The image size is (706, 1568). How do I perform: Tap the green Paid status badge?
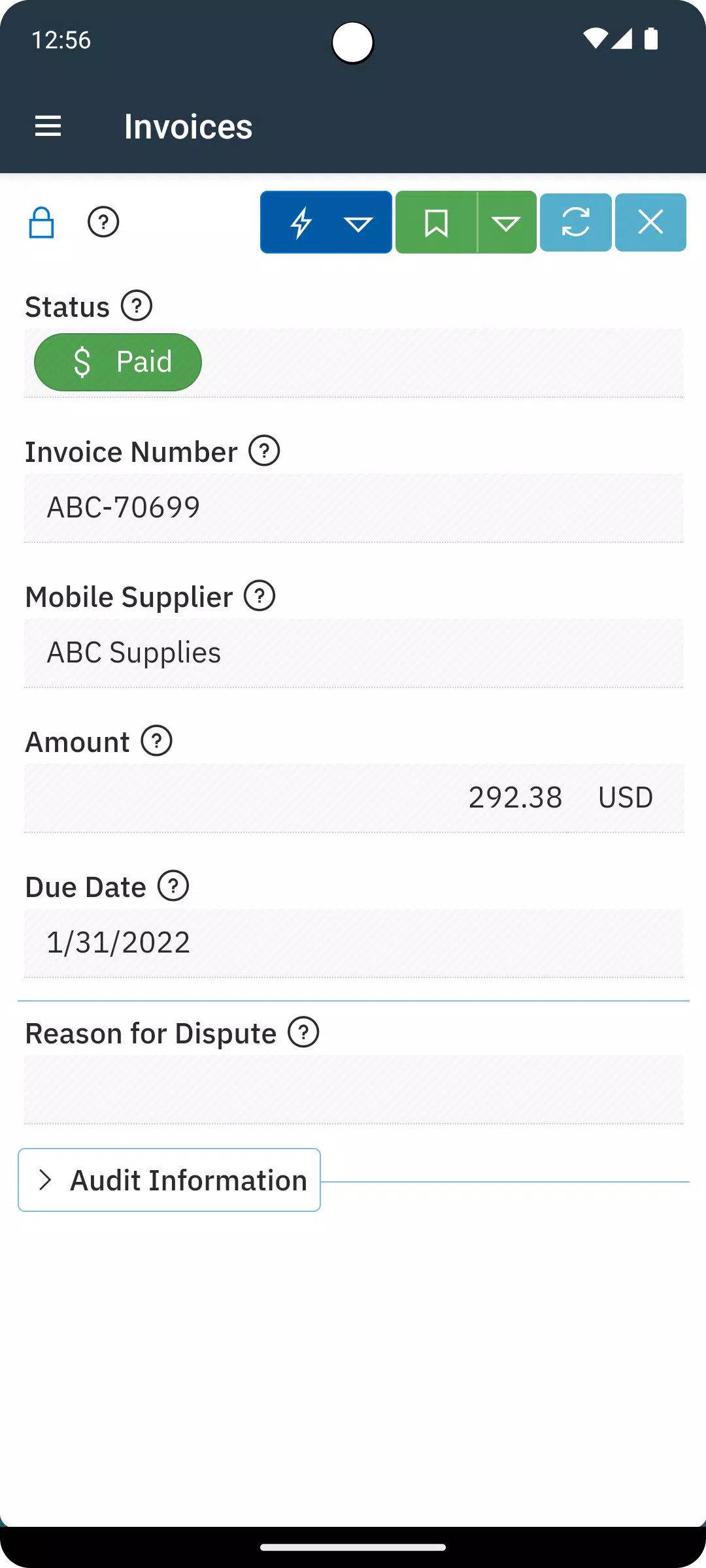pos(118,362)
